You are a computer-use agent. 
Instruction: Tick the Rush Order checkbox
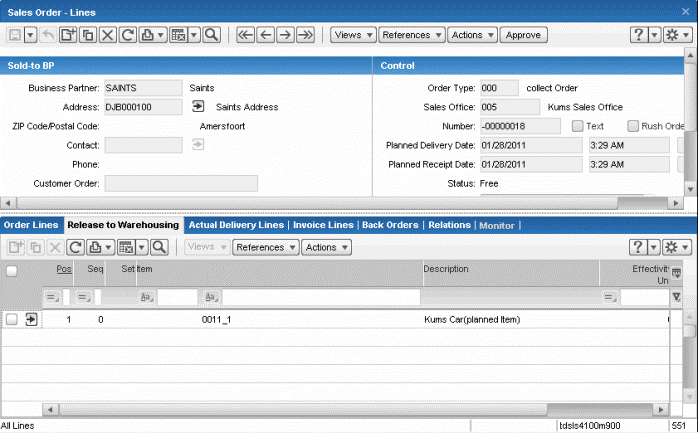[633, 126]
